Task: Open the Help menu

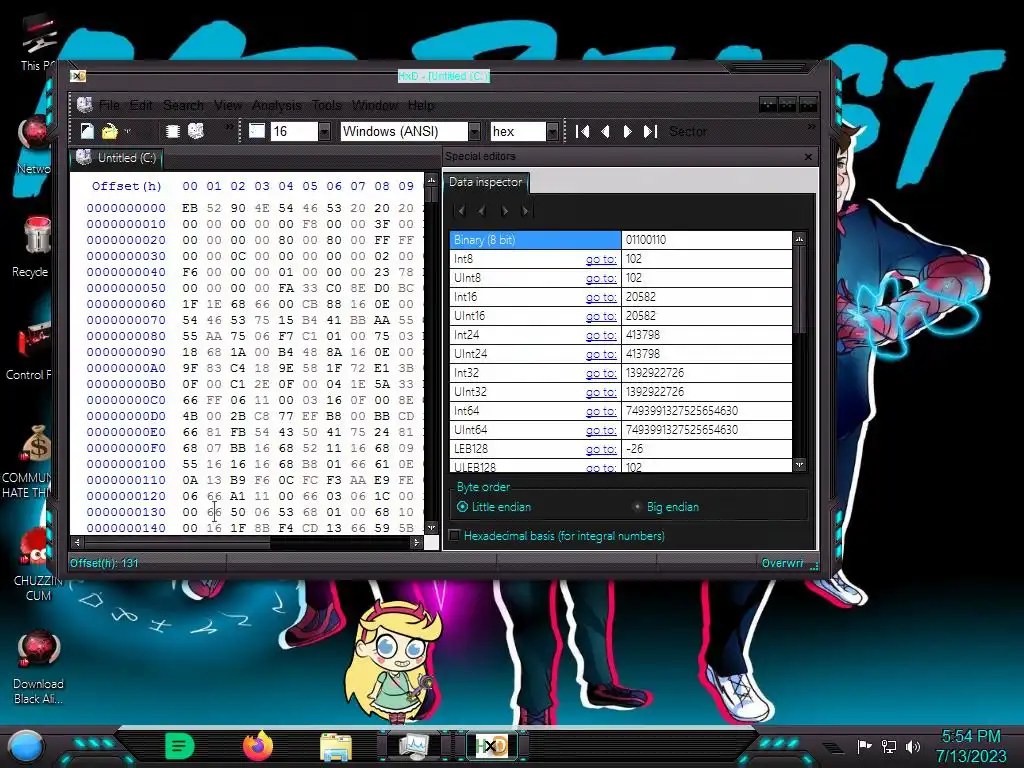Action: tap(421, 105)
